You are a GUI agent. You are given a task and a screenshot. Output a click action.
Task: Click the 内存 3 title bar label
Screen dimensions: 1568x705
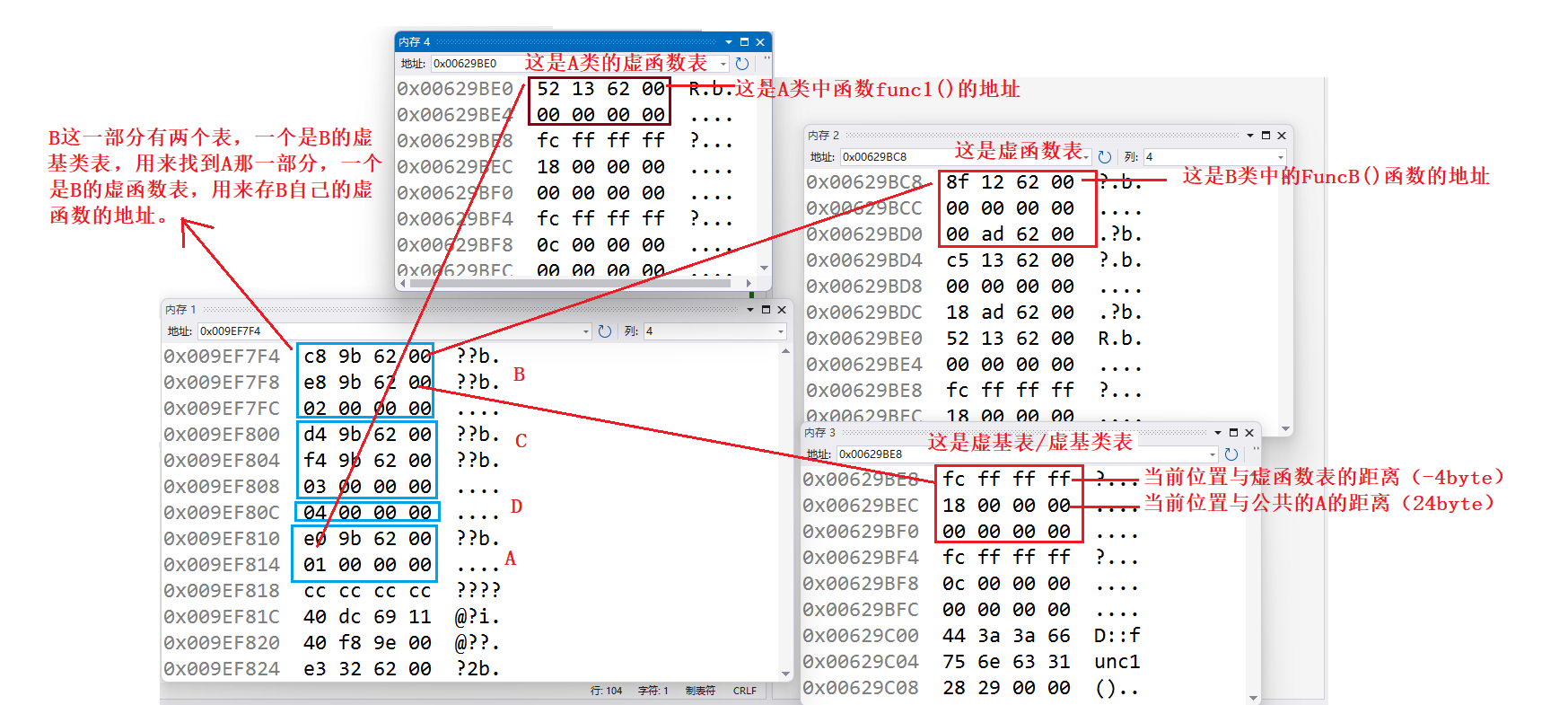coord(820,433)
